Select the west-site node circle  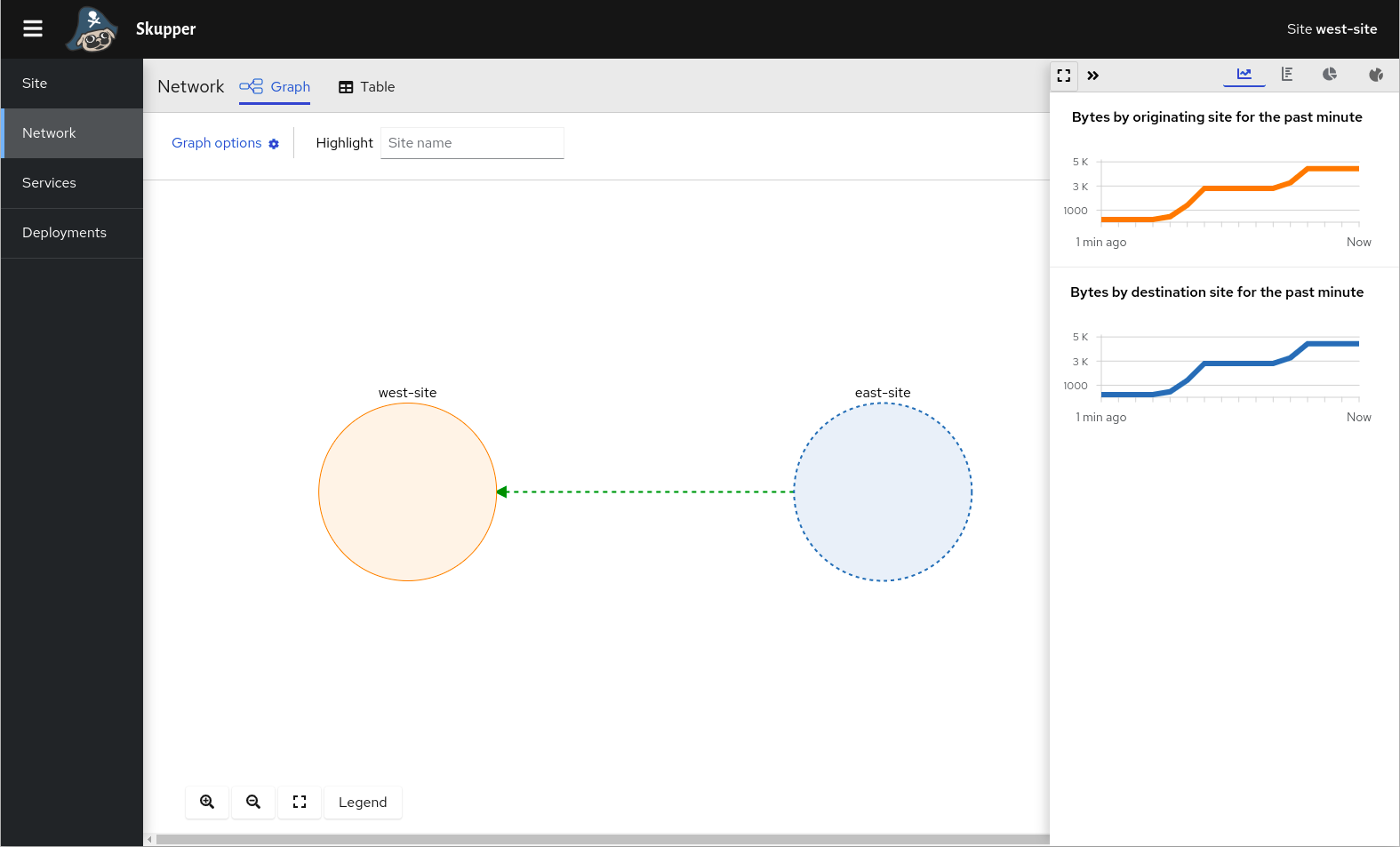tap(407, 491)
